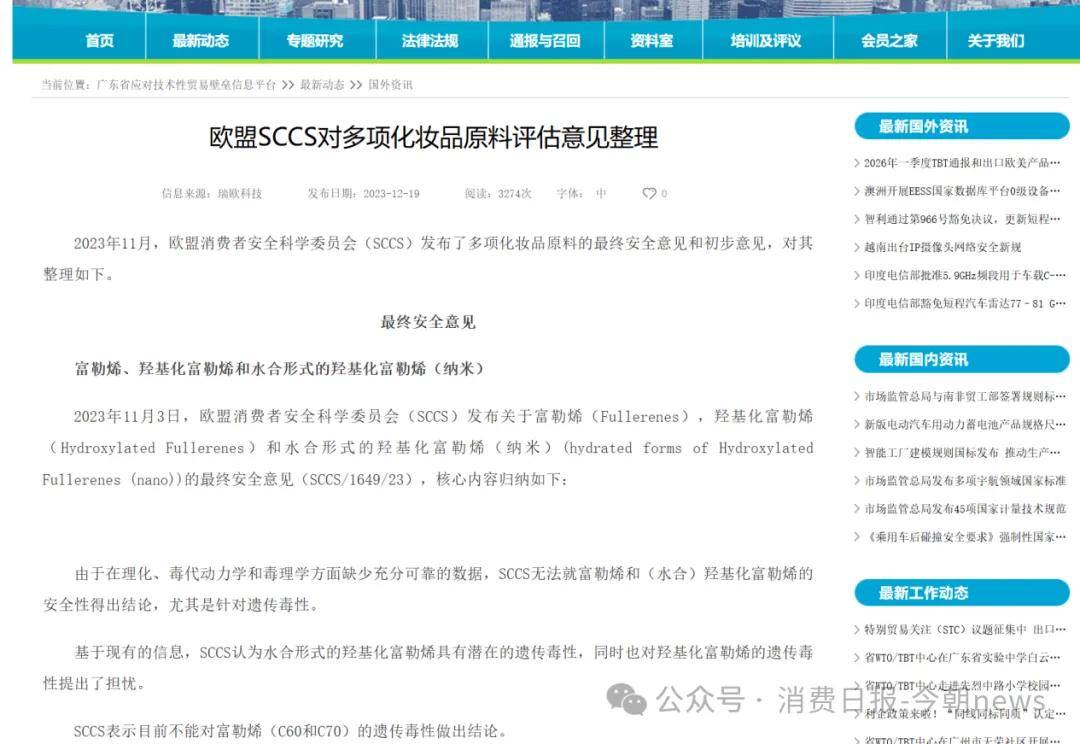Open news 2026年一季度TBT通报和出口欧美产品

962,163
